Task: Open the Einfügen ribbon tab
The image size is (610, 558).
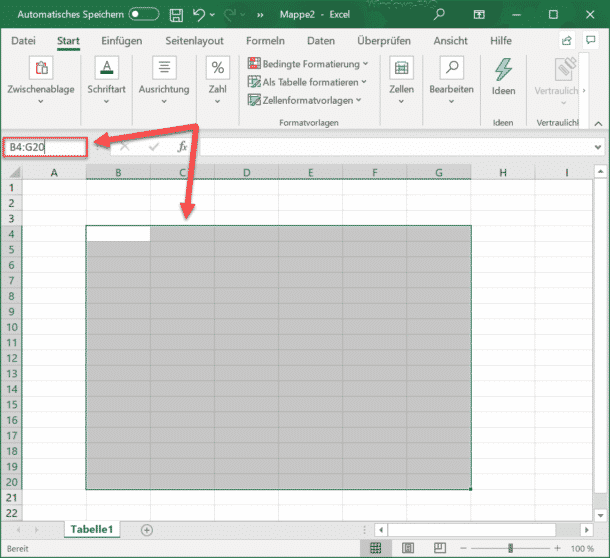Action: (122, 41)
